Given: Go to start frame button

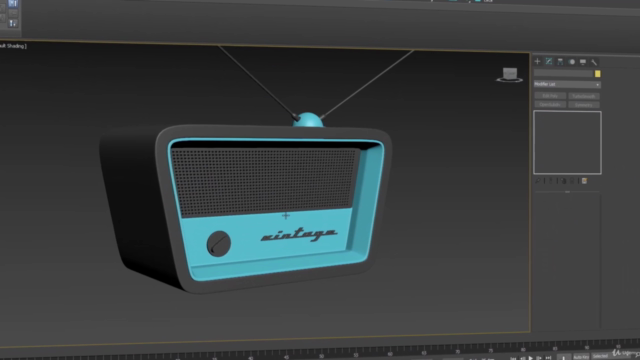Looking at the screenshot, I should click(513, 358).
